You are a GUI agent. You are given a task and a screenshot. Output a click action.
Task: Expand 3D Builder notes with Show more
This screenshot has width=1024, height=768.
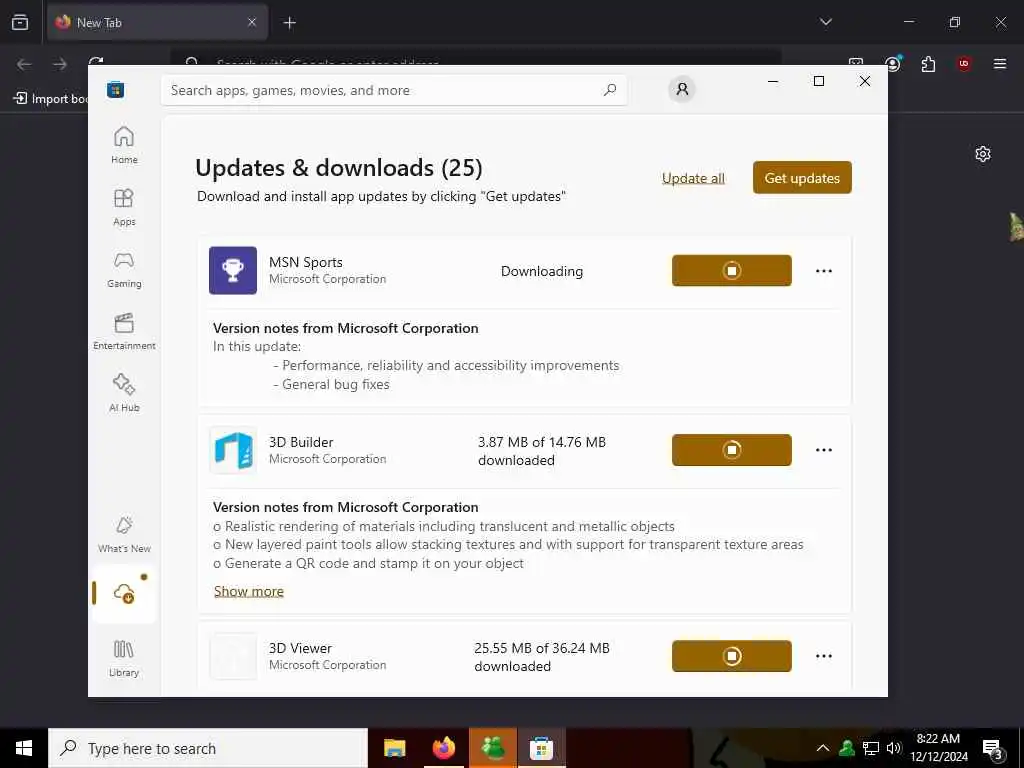pos(249,591)
